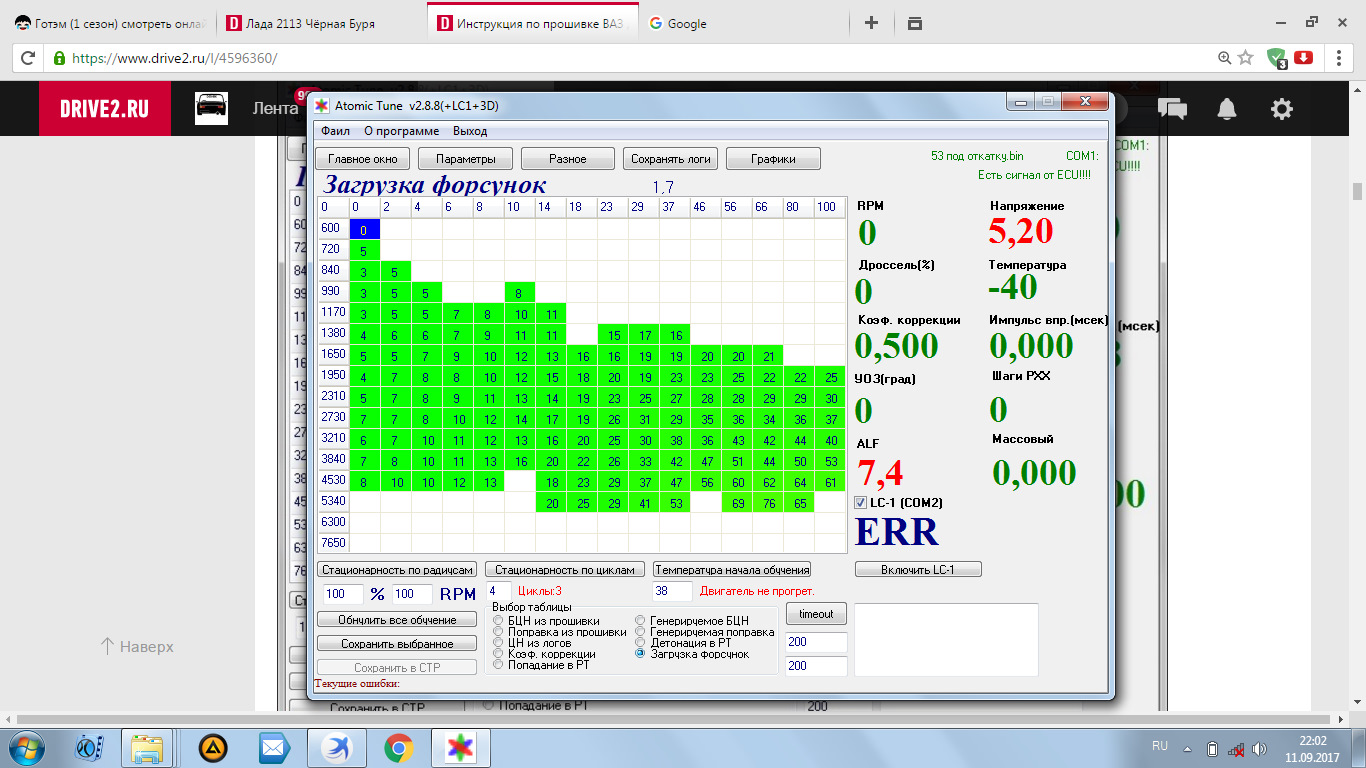
Task: Select the Попадание в РТ radio in Atomic Tune
Action: [499, 665]
